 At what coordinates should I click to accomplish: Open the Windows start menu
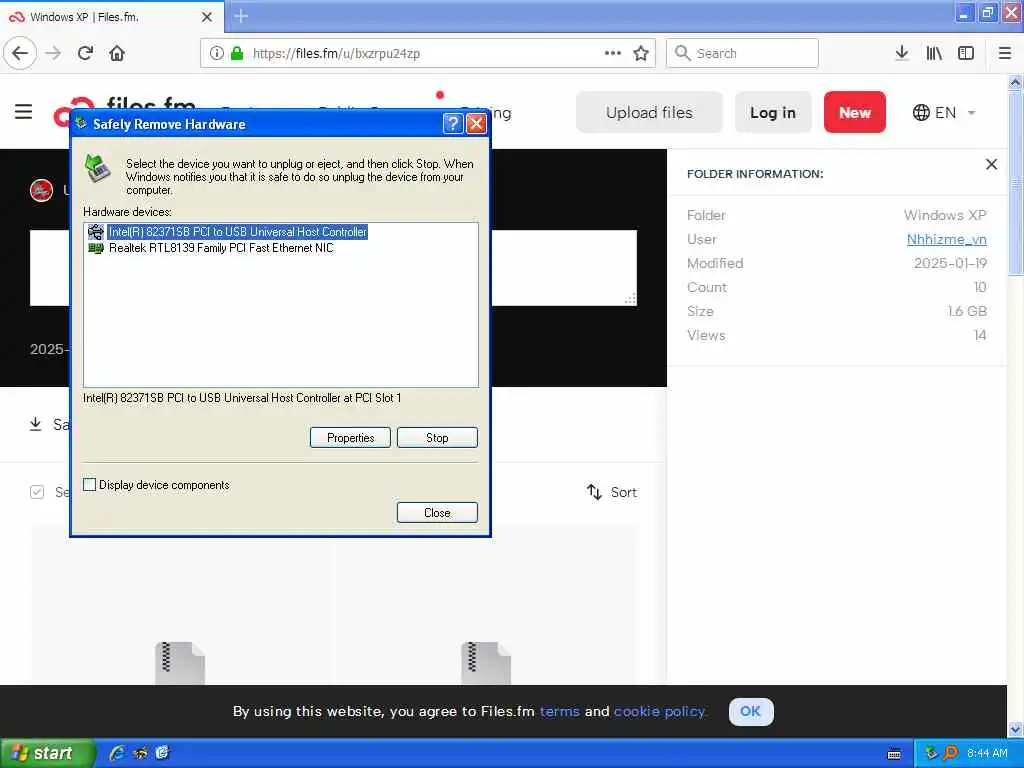pyautogui.click(x=48, y=753)
